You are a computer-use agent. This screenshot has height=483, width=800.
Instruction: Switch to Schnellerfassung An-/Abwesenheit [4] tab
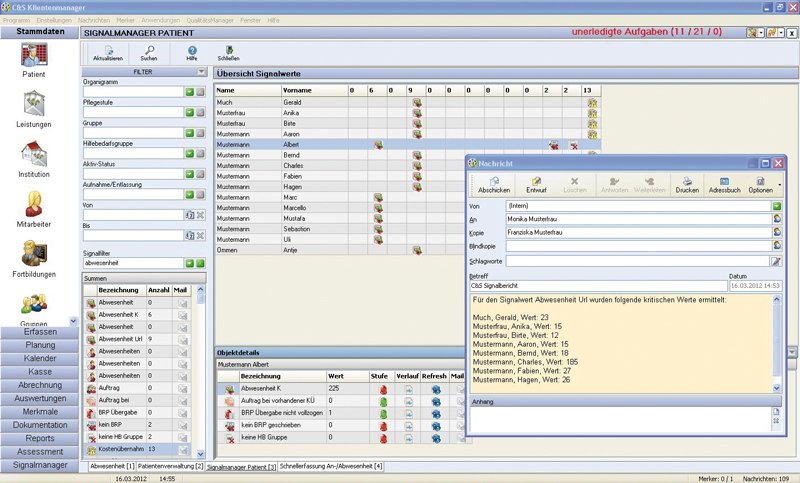point(331,466)
